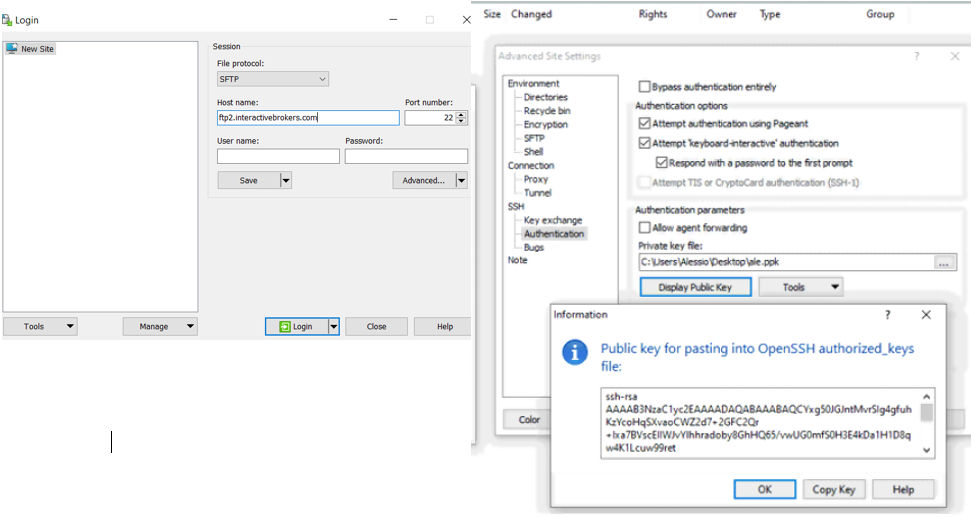
Task: Select Key exchange tree item
Action: pyautogui.click(x=553, y=220)
